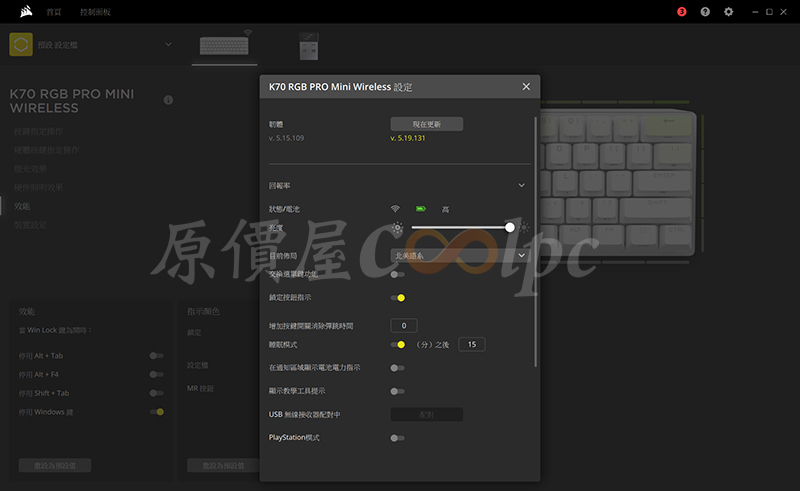Click the 高 battery level text
The width and height of the screenshot is (800, 491).
point(445,209)
